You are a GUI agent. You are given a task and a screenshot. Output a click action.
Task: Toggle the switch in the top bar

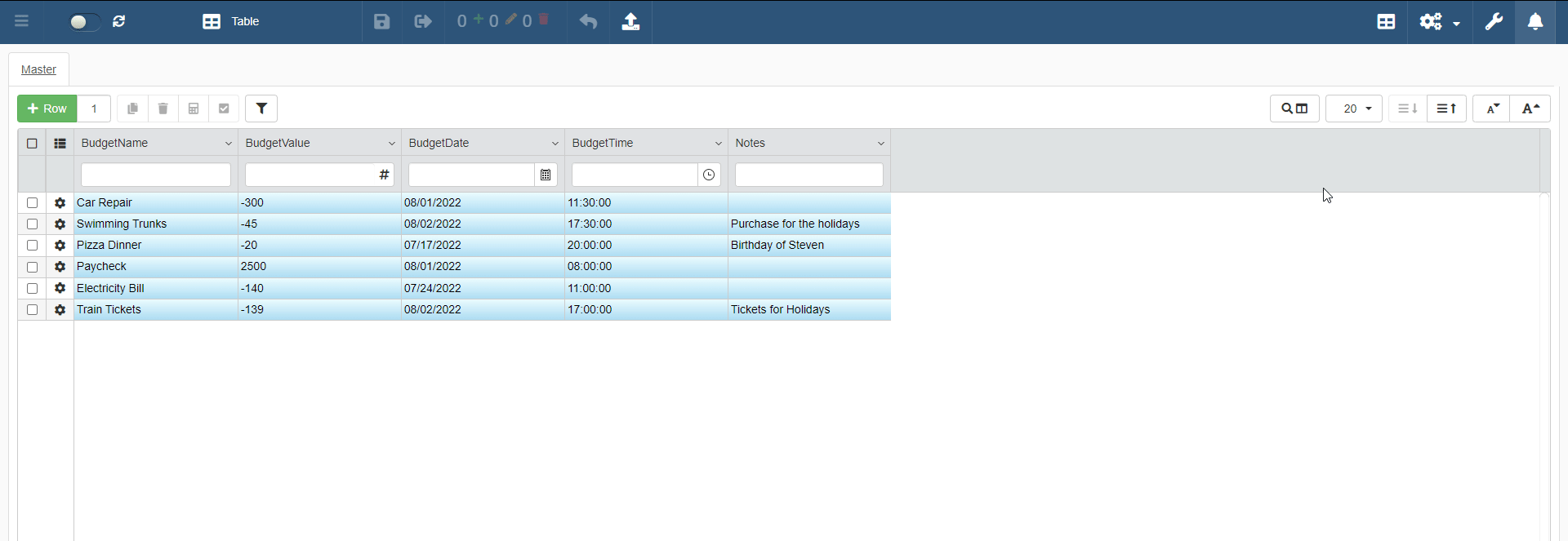tap(83, 22)
